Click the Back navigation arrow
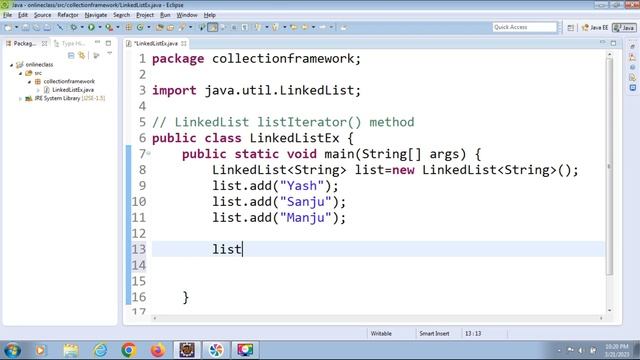Screen dimensions: 640x360 (x=305, y=27)
